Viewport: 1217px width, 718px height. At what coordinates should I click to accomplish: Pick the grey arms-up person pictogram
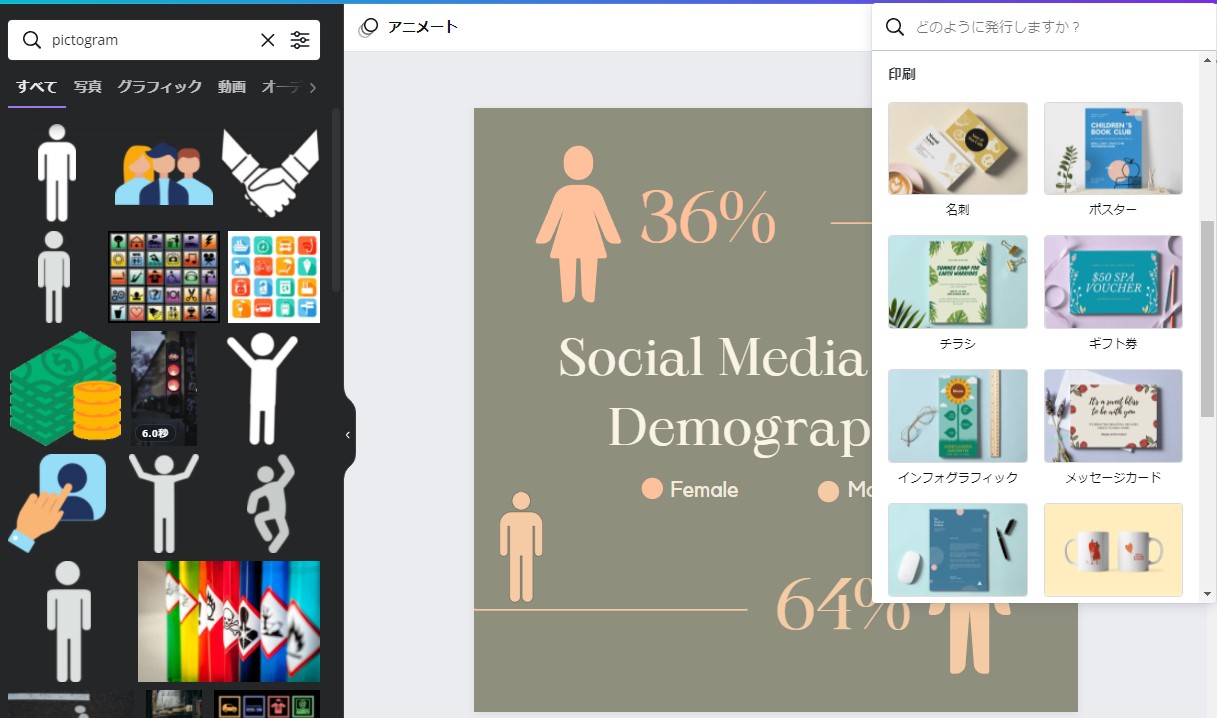click(x=164, y=503)
